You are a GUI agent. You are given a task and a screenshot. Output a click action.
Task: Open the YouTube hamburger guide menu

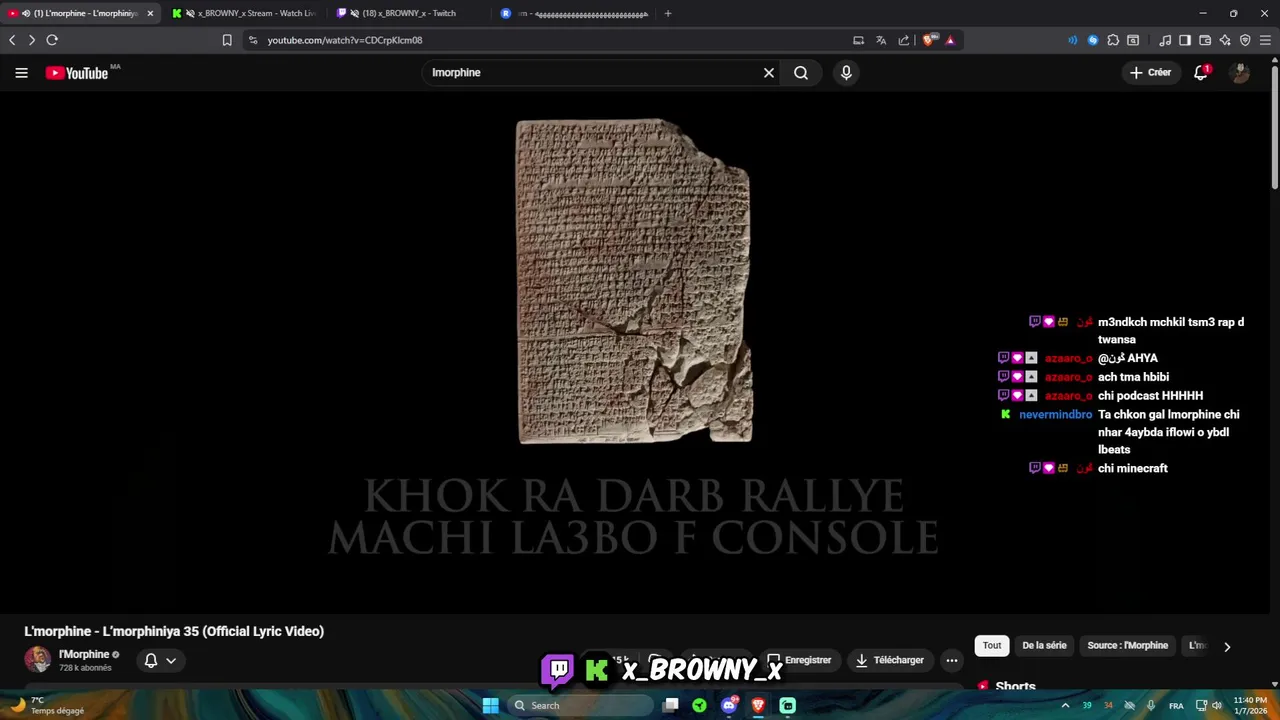[21, 72]
